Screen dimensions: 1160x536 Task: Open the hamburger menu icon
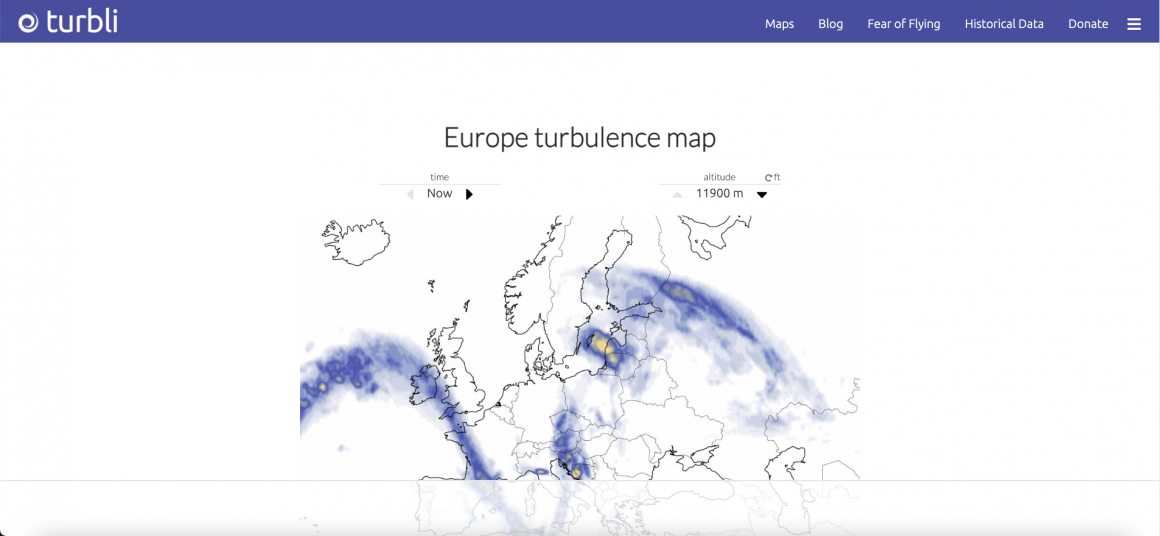1134,24
